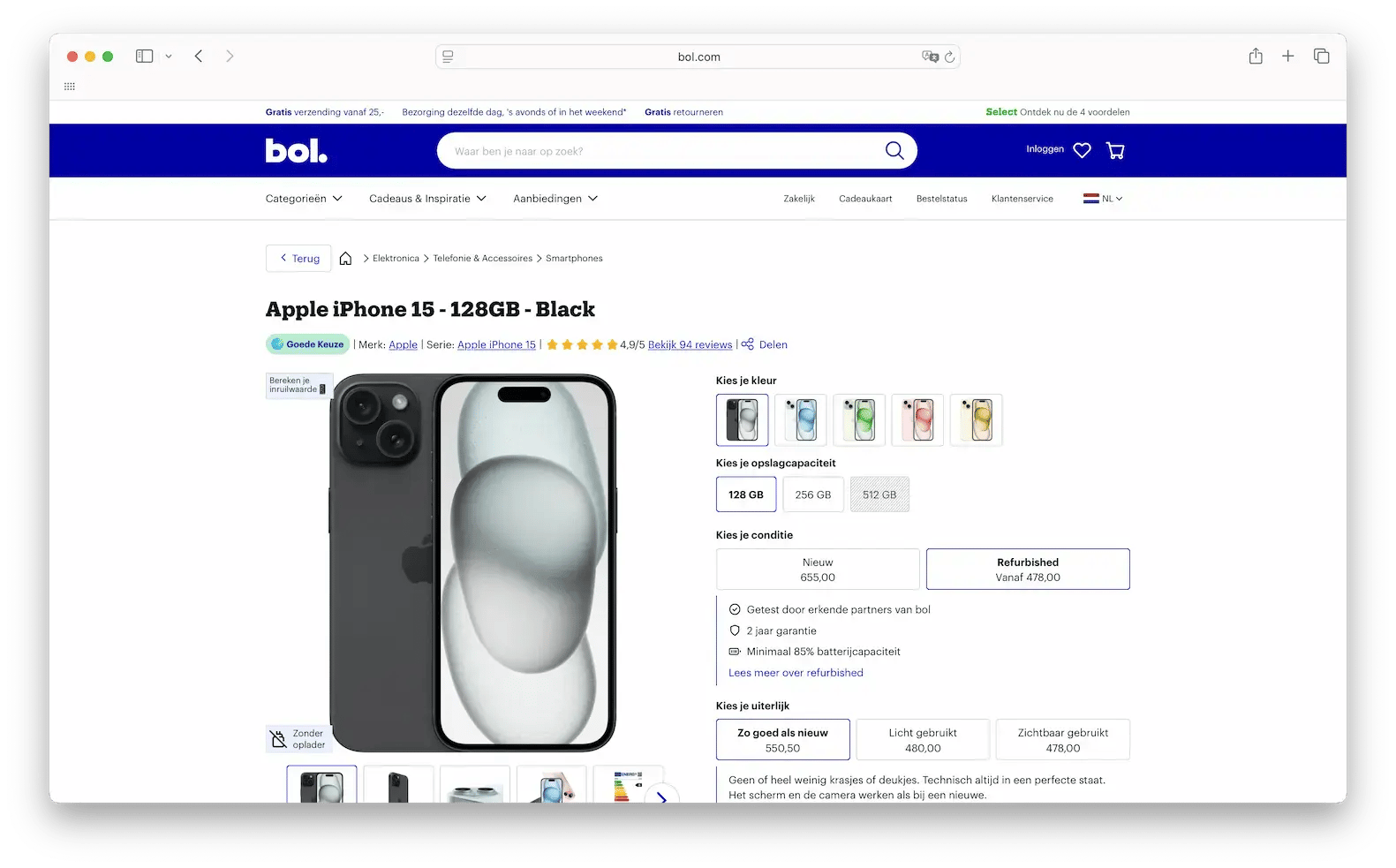Image resolution: width=1396 pixels, height=868 pixels.
Task: Click the bol. logo
Action: coord(297,151)
